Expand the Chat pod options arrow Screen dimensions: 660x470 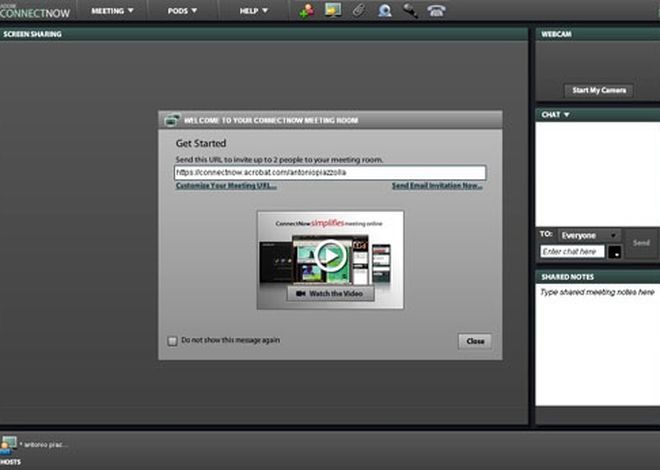[x=567, y=114]
